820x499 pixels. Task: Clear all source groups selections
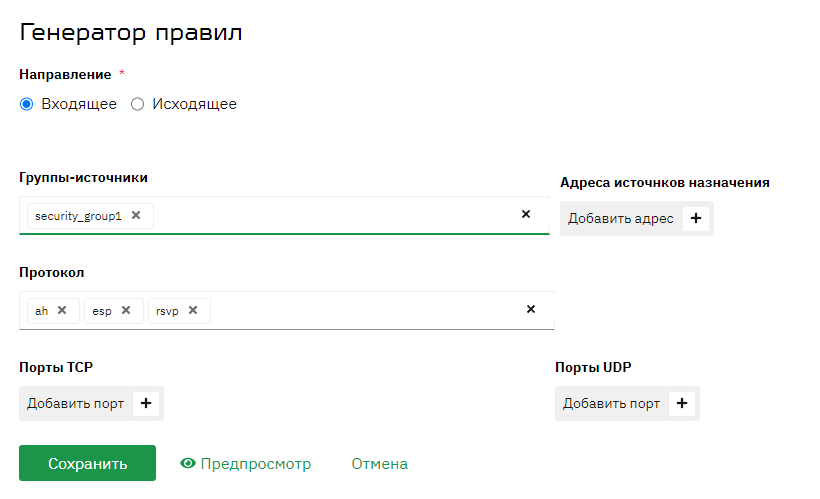coord(526,214)
